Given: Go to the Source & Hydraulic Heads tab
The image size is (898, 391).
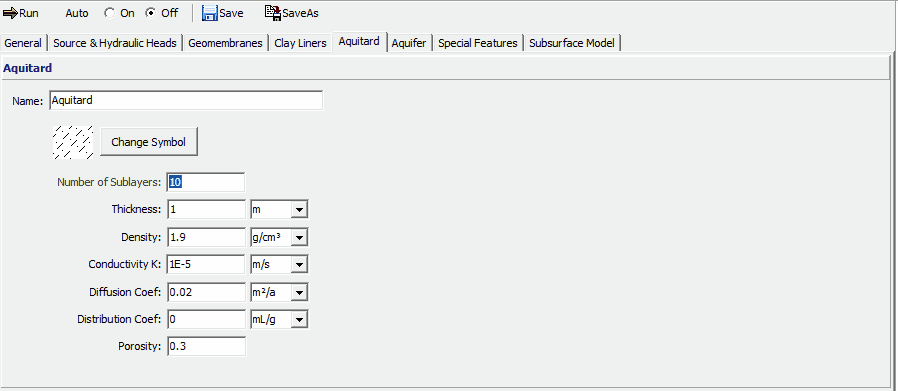Looking at the screenshot, I should [x=115, y=43].
